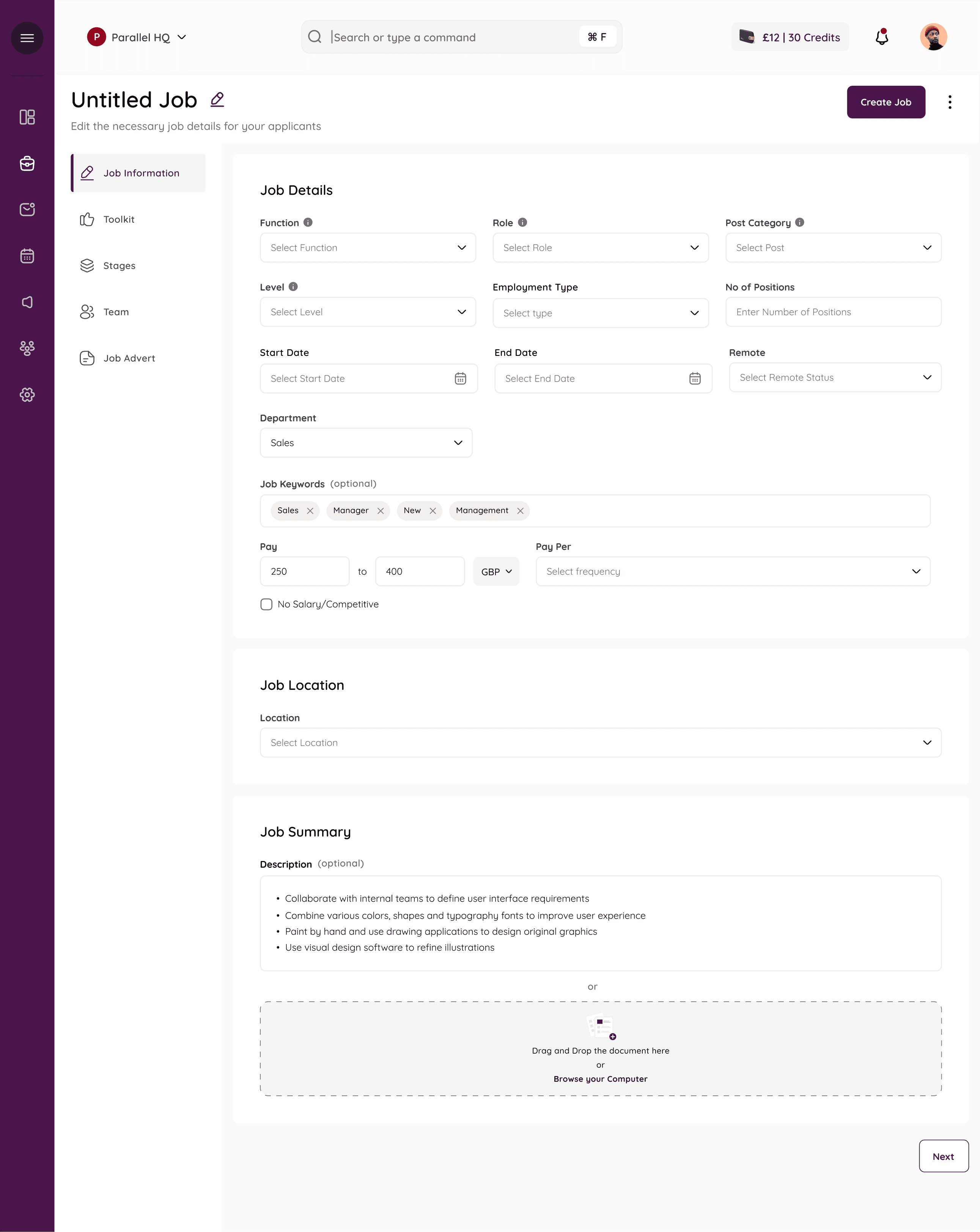Remove the Manager keyword tag
The image size is (980, 1232).
[381, 511]
